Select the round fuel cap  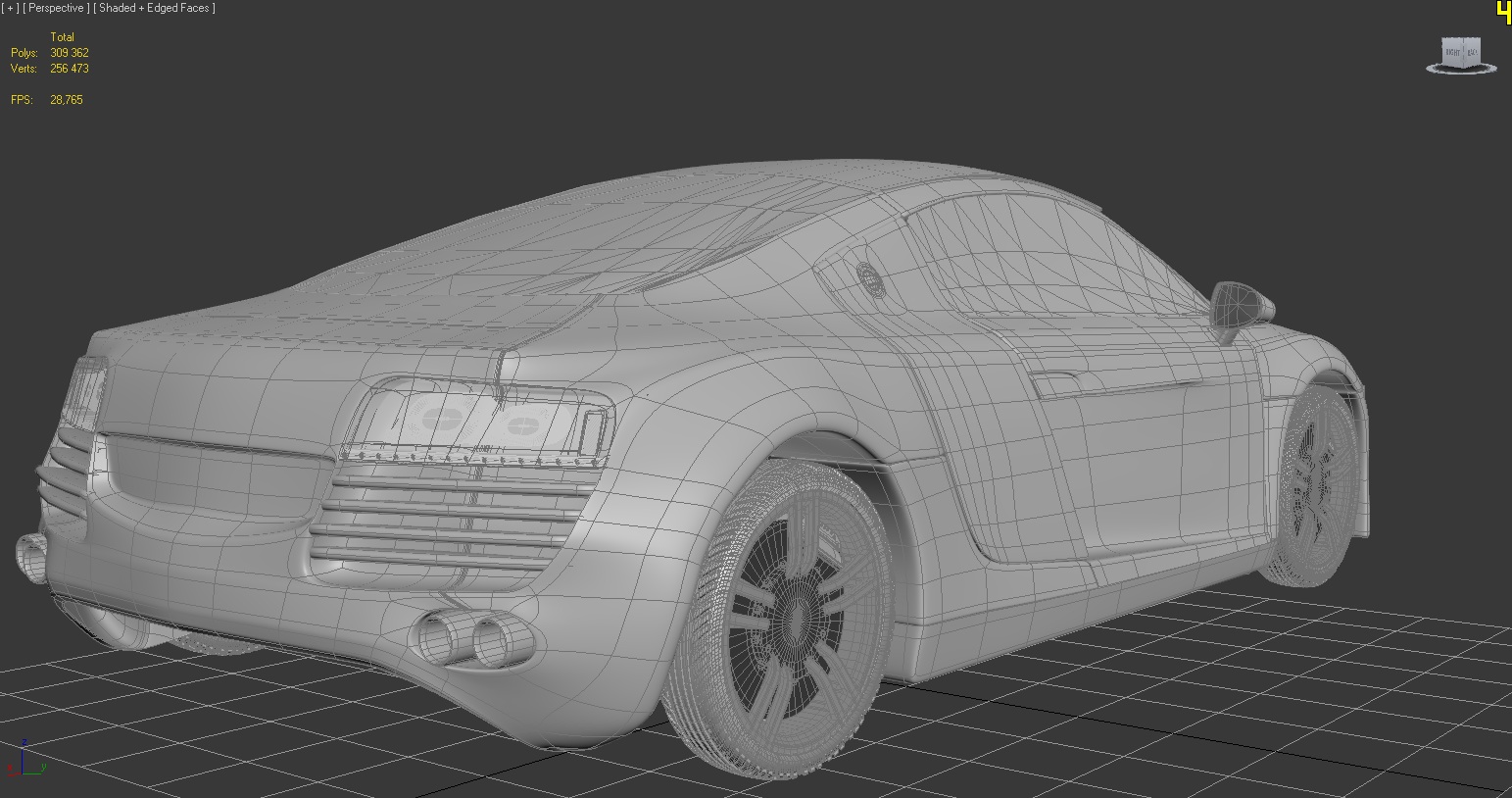(869, 278)
